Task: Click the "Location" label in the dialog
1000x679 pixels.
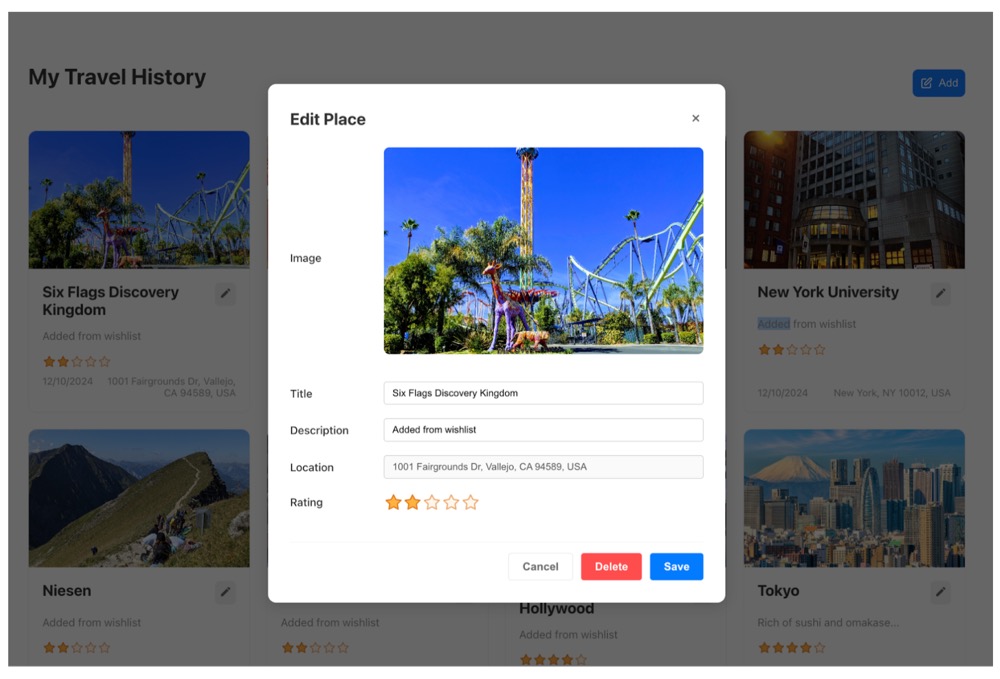Action: pyautogui.click(x=312, y=467)
